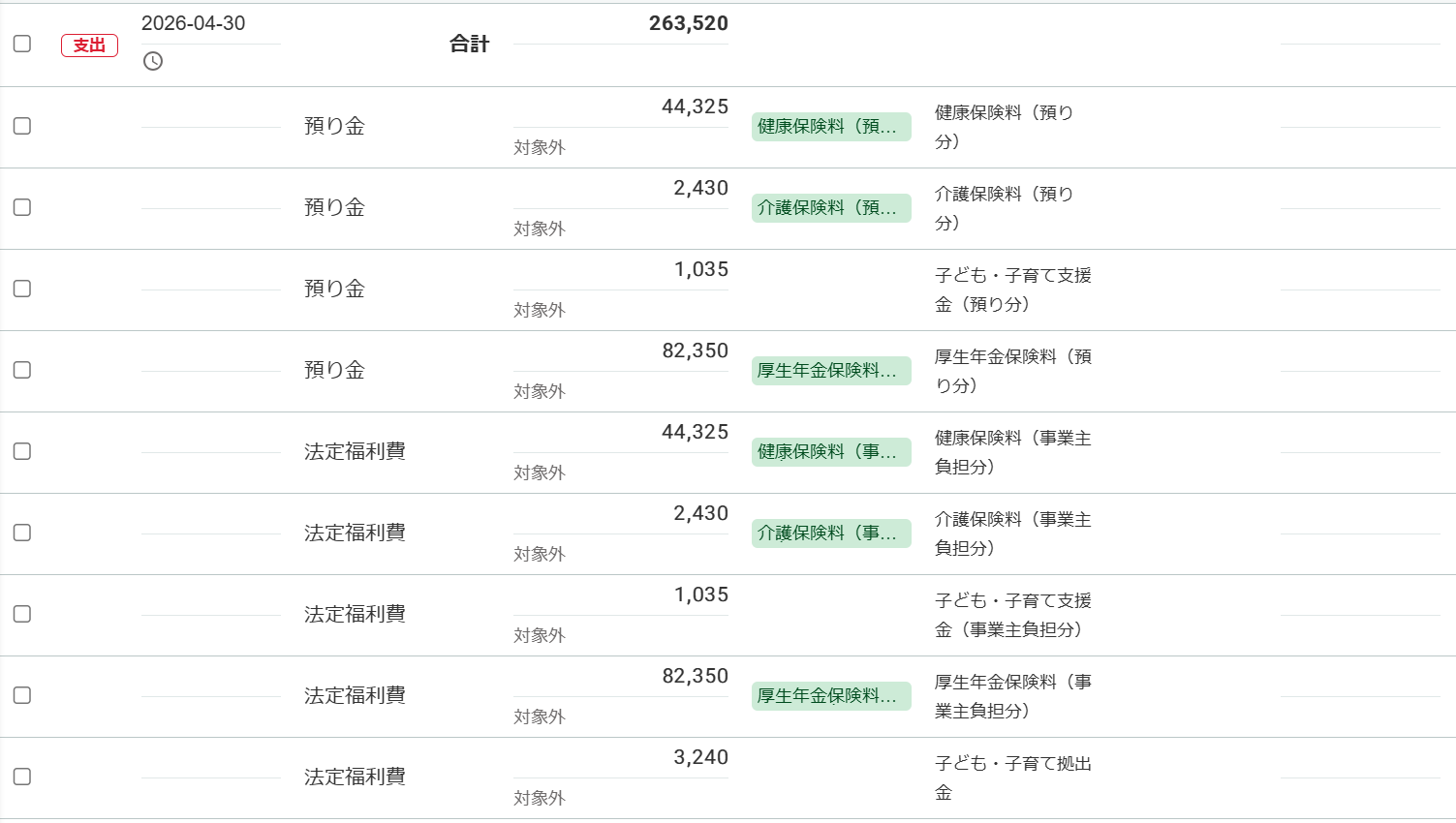
Task: Click the 介護保険料（預… green tag
Action: point(831,208)
